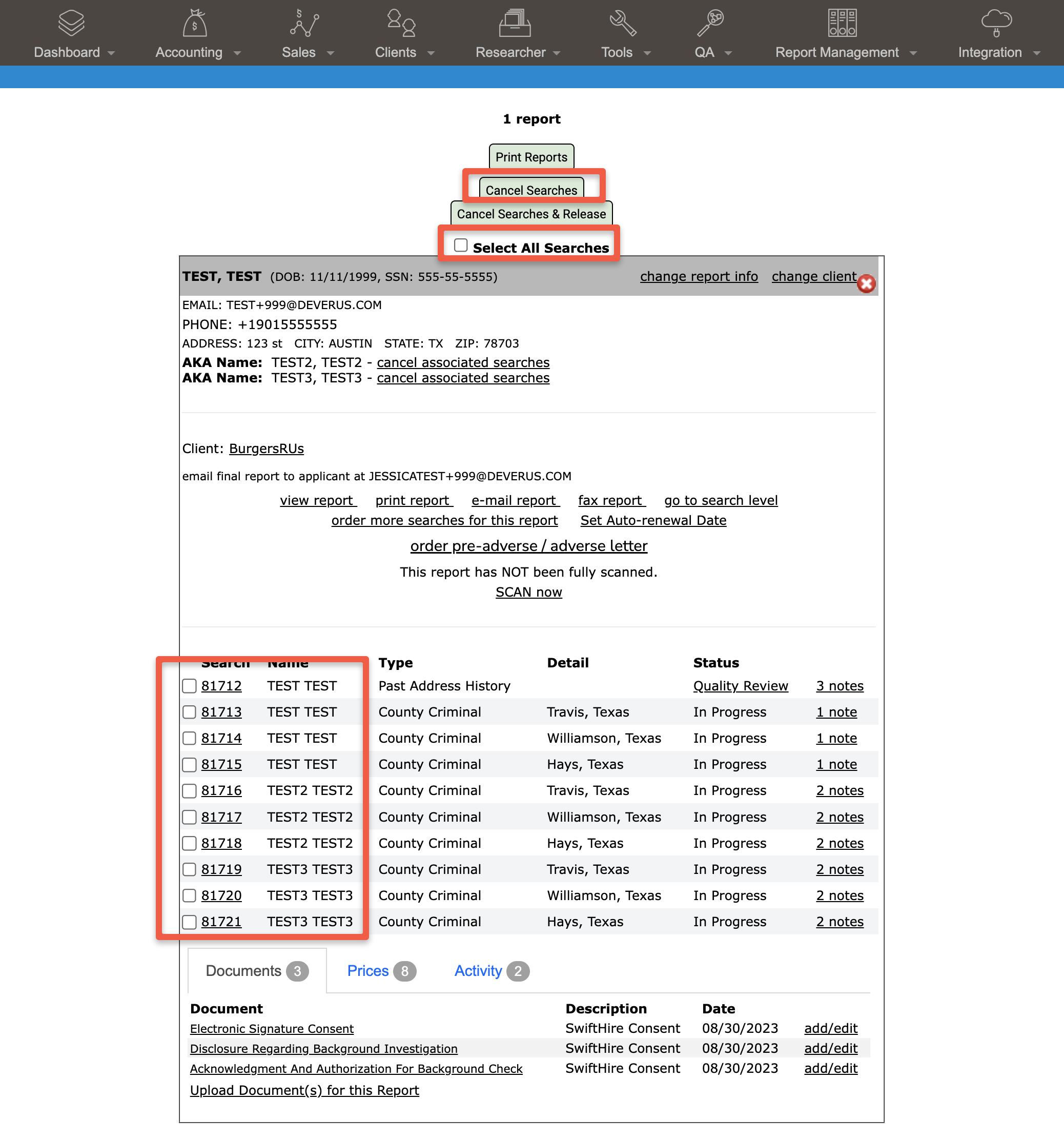Open the Report Management menu label
The width and height of the screenshot is (1064, 1141).
pos(837,52)
